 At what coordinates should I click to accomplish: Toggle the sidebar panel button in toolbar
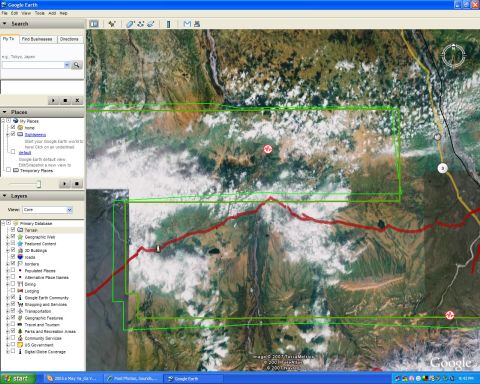click(x=94, y=24)
